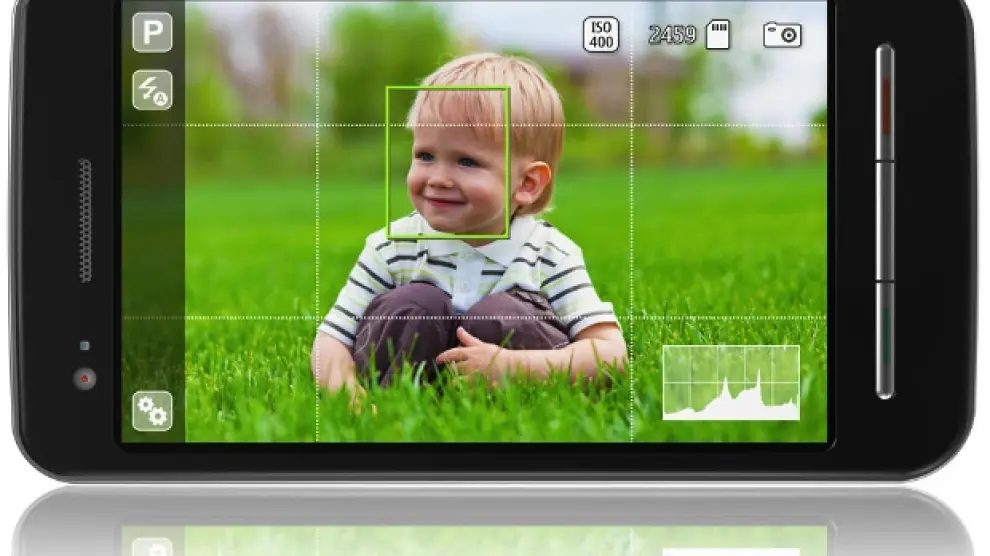Tap the earpiece speaker grille
The width and height of the screenshot is (990, 556).
pyautogui.click(x=84, y=220)
